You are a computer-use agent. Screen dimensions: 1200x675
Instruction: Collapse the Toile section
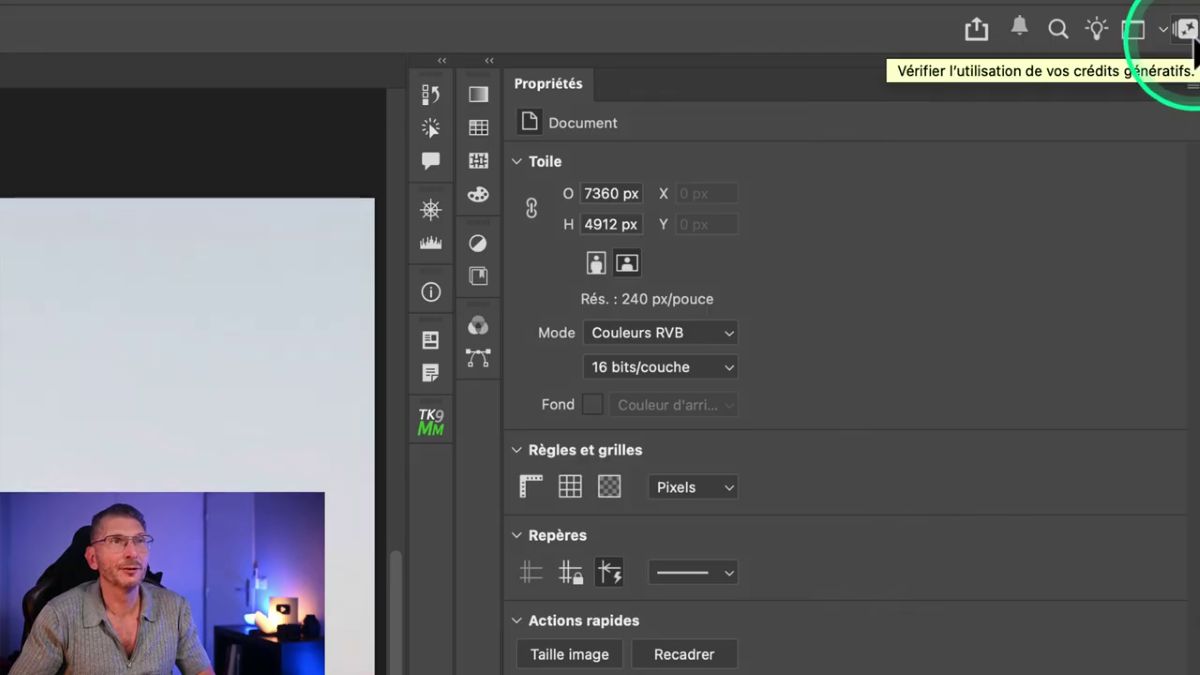[517, 161]
